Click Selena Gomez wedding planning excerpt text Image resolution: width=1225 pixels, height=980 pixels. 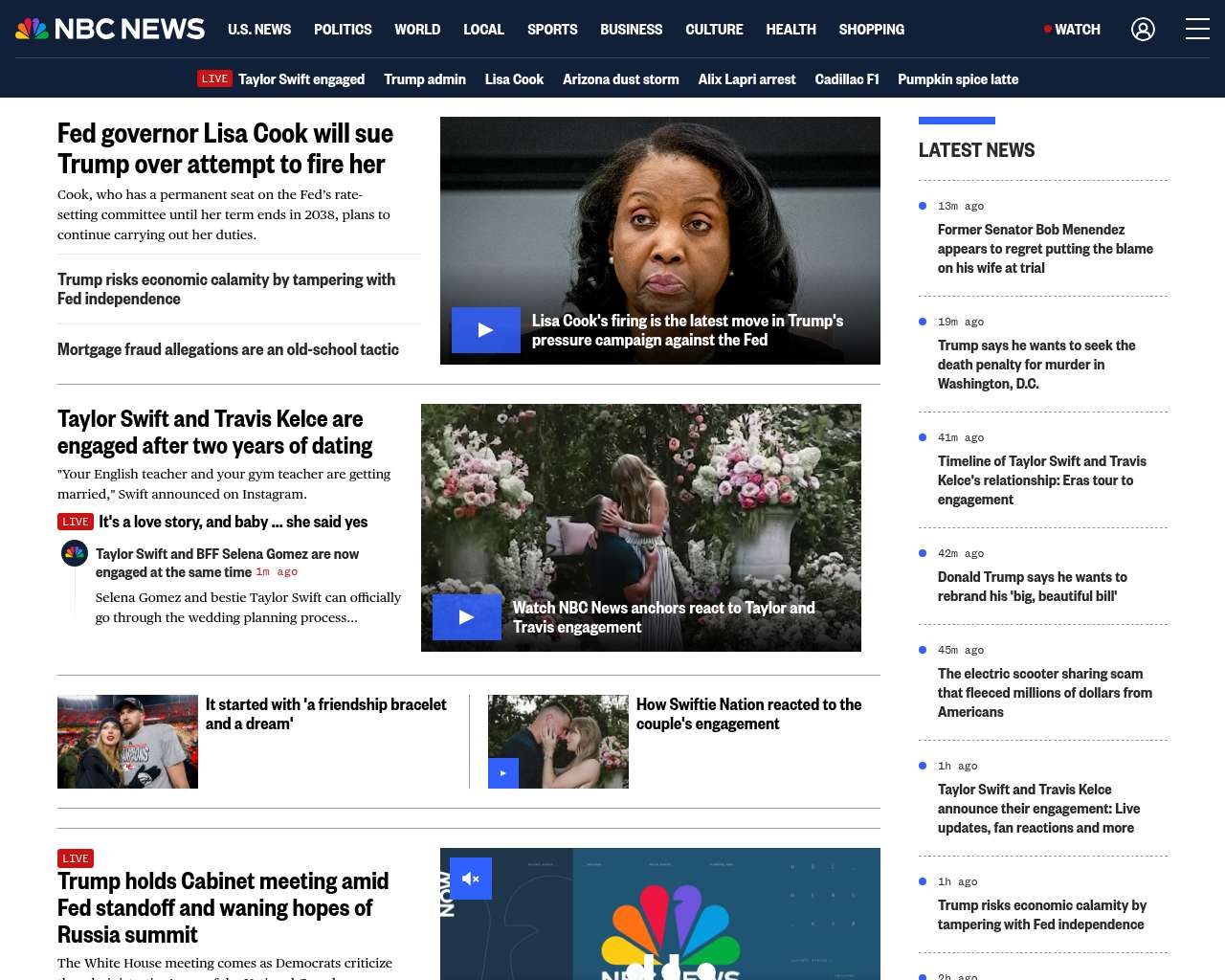[248, 607]
